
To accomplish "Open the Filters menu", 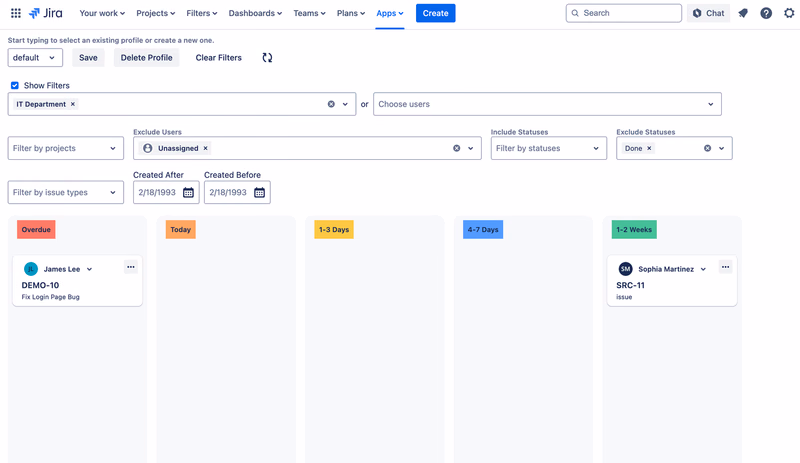I will [202, 13].
